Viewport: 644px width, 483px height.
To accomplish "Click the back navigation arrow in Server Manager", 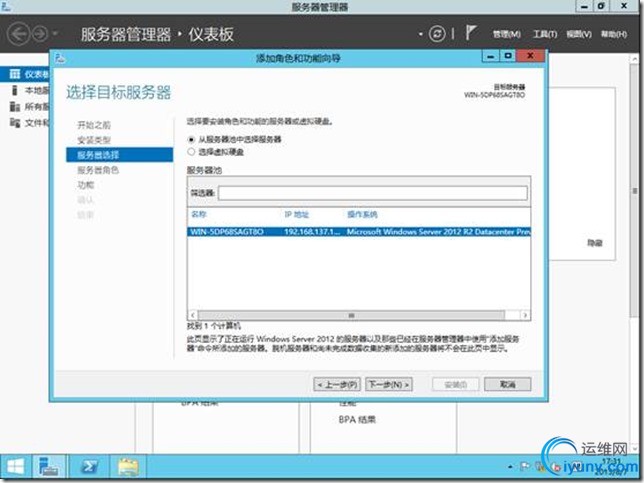I will tap(18, 34).
